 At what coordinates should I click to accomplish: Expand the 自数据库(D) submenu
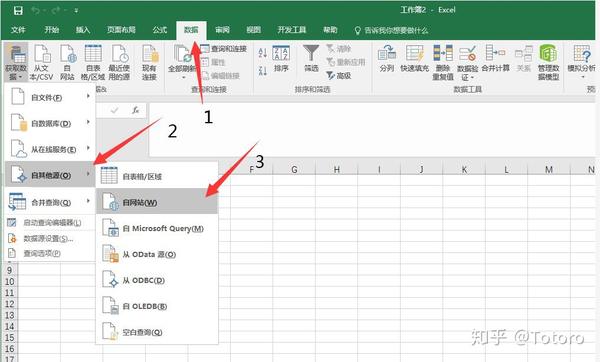pos(50,123)
